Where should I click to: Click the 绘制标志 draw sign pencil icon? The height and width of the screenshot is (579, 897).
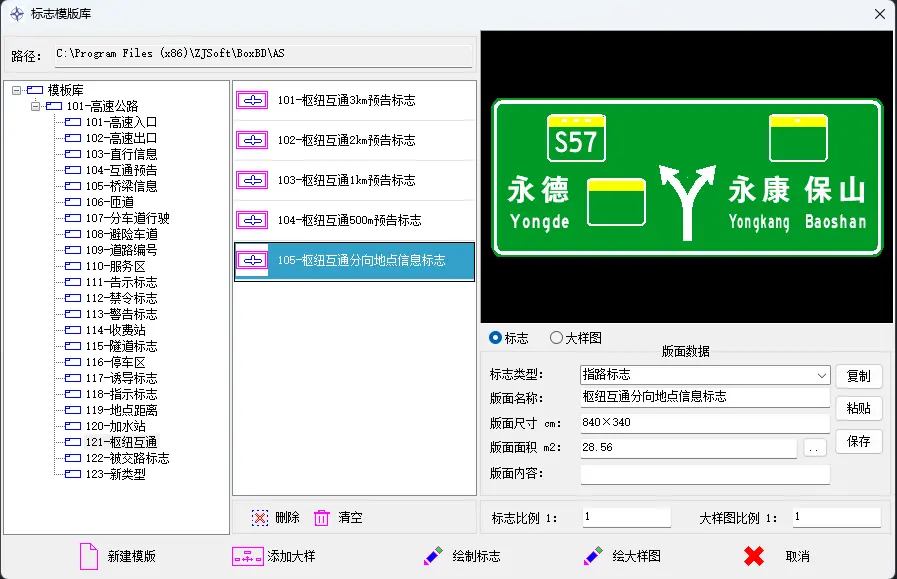click(x=433, y=556)
